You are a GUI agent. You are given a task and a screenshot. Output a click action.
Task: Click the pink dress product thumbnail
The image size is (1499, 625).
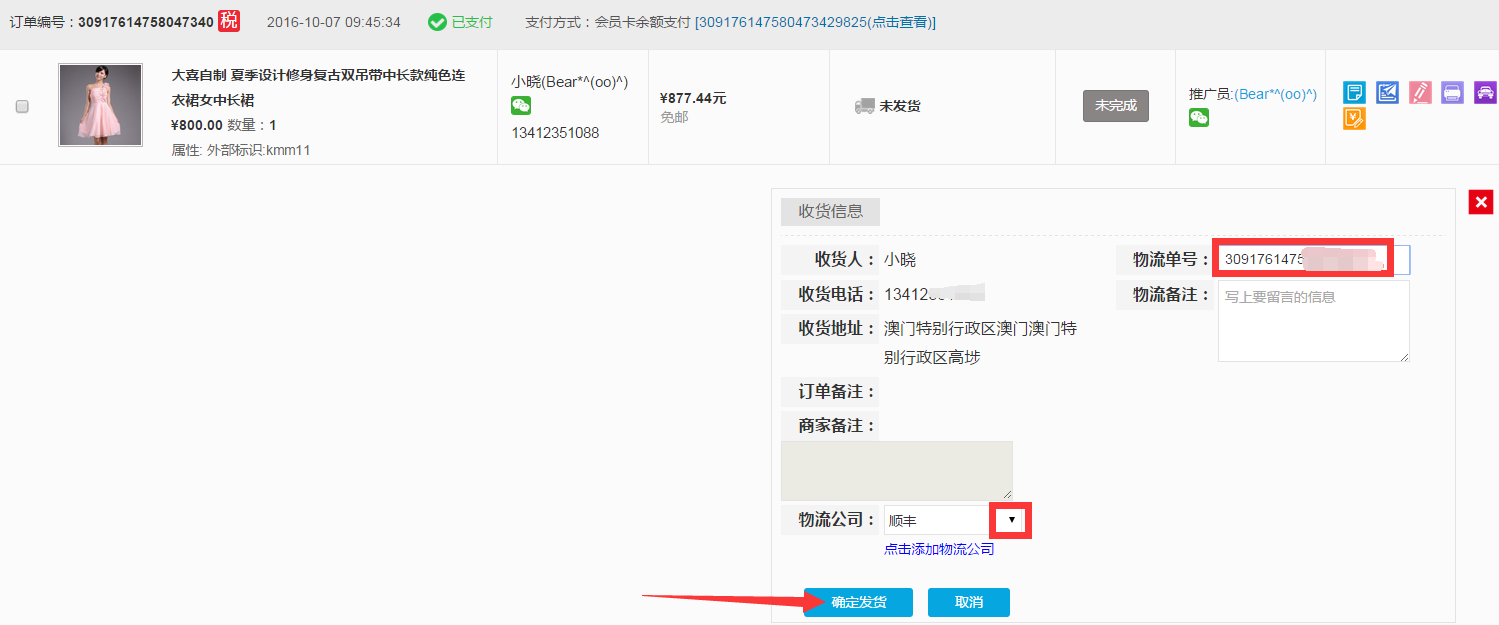coord(100,105)
